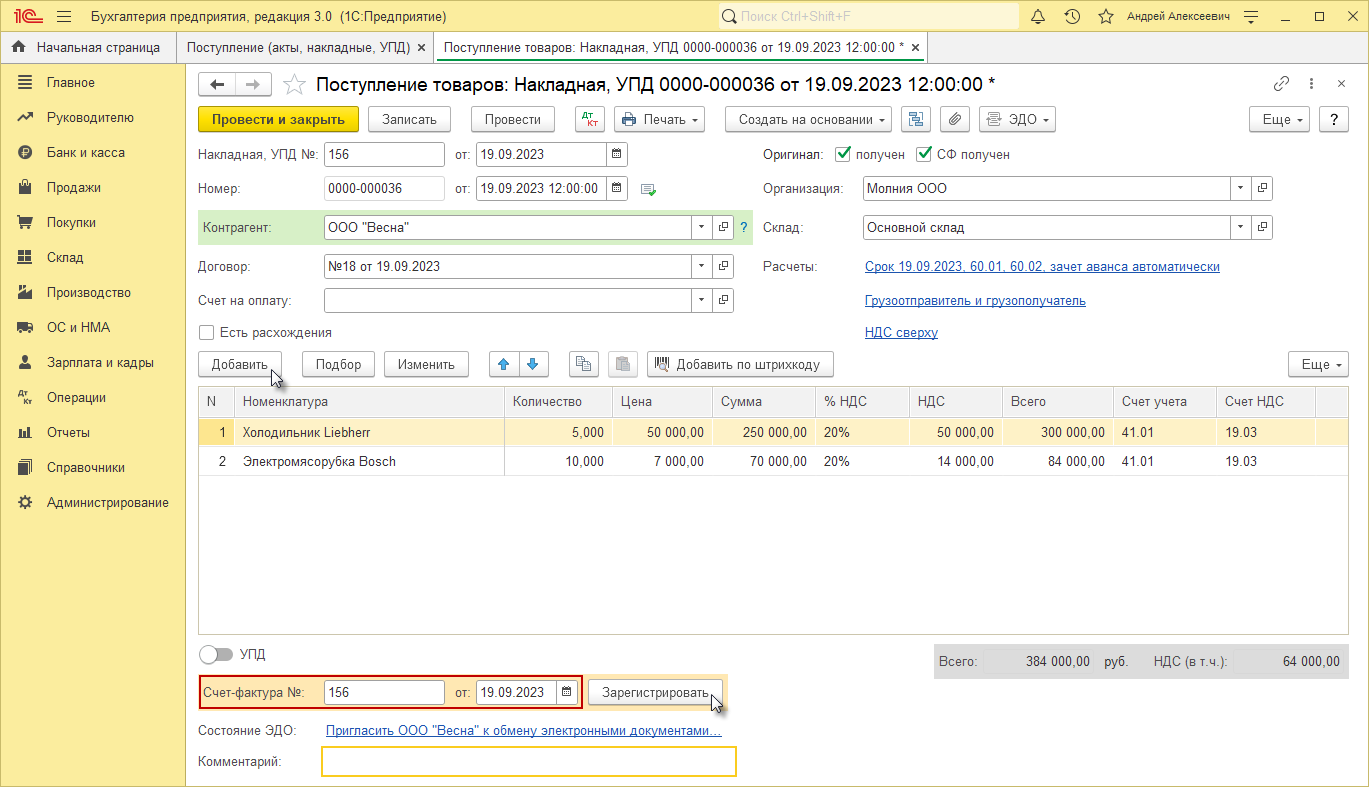Open the history clock icon
Image resolution: width=1369 pixels, height=787 pixels.
1072,17
